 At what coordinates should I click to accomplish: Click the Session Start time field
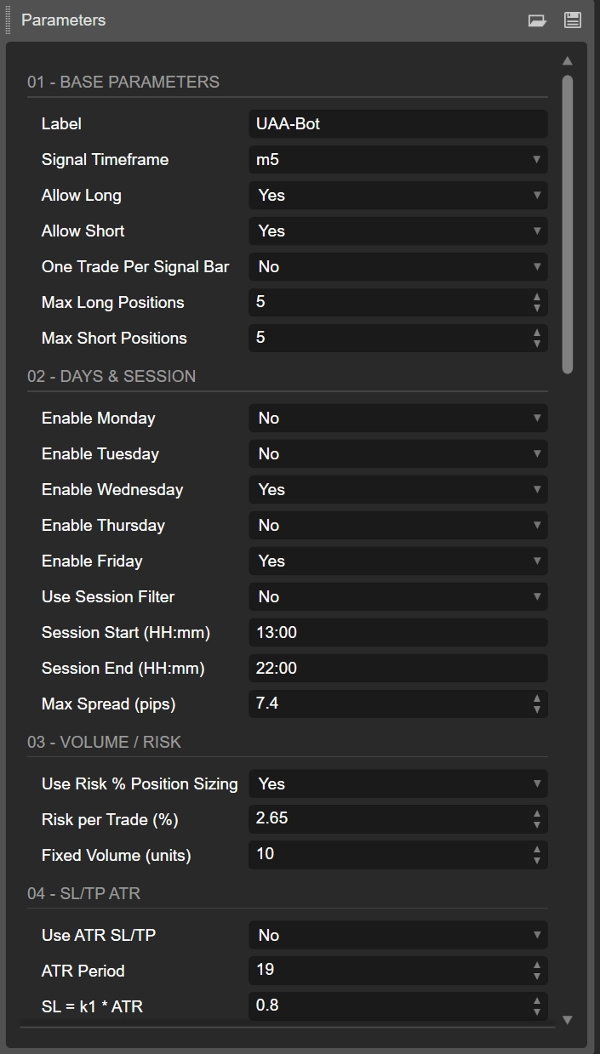tap(397, 633)
